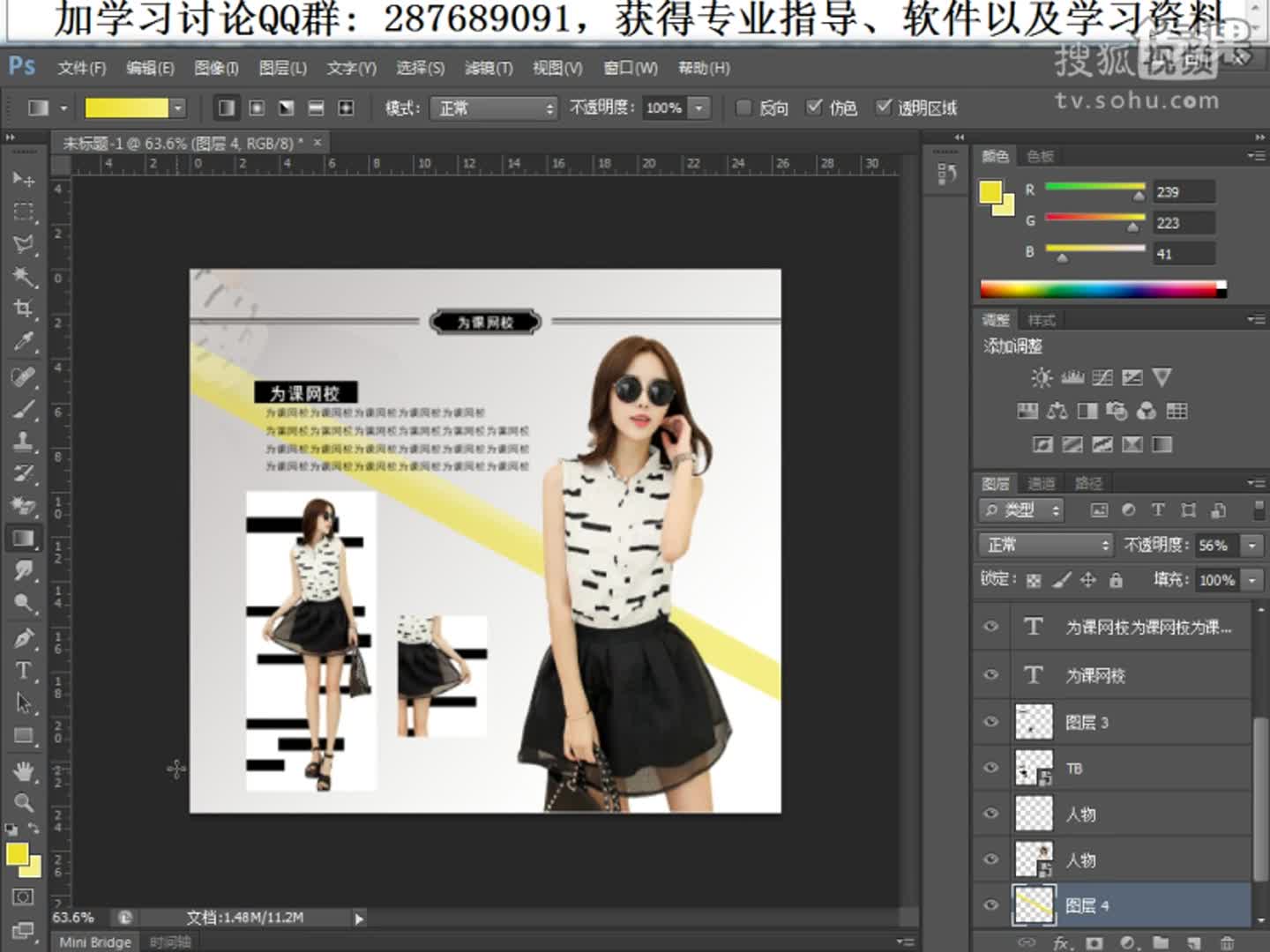Open the layer 不透明度 slider dropdown
The height and width of the screenshot is (952, 1270).
click(1251, 546)
